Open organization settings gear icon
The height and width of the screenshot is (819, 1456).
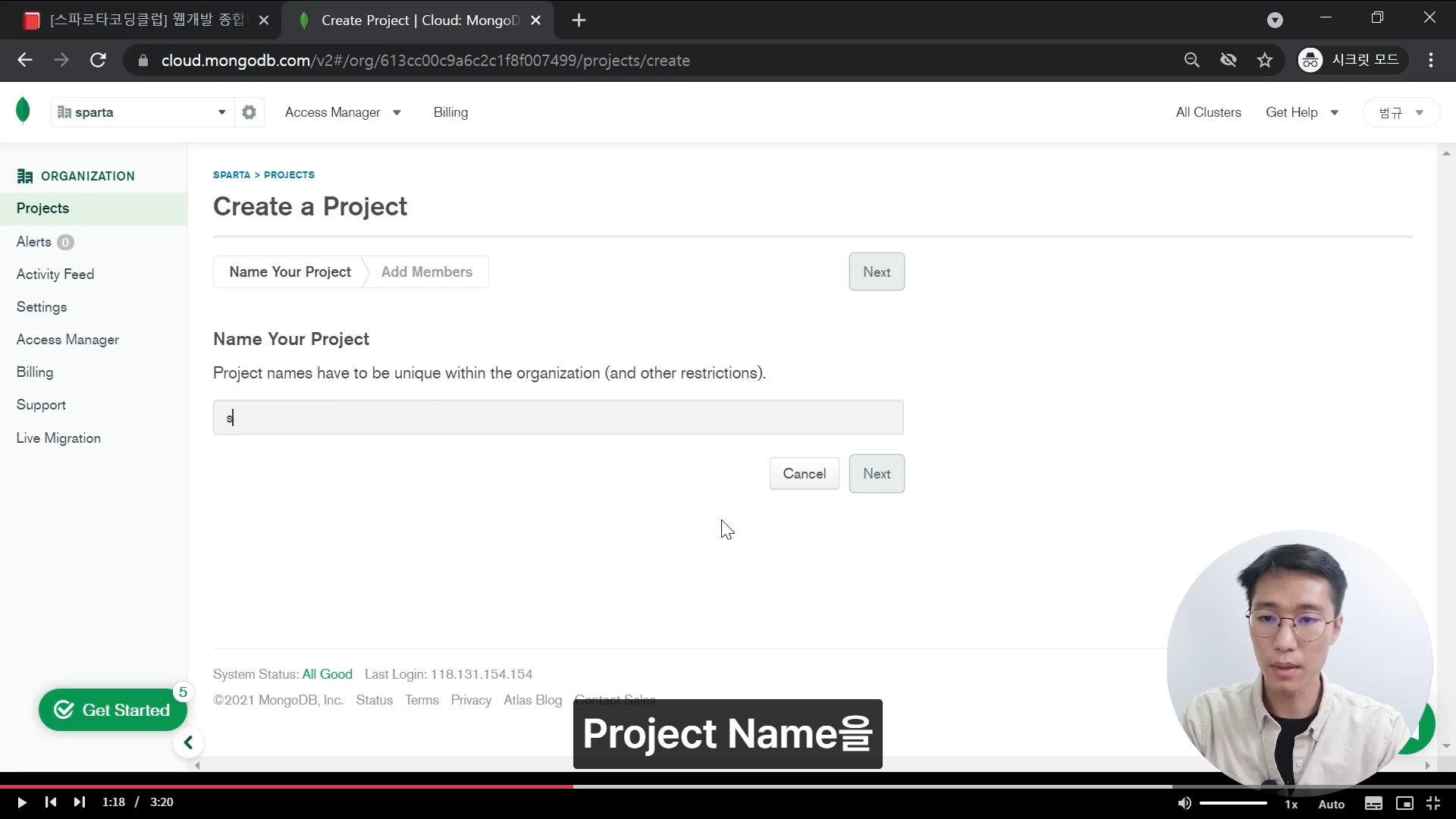(x=249, y=112)
